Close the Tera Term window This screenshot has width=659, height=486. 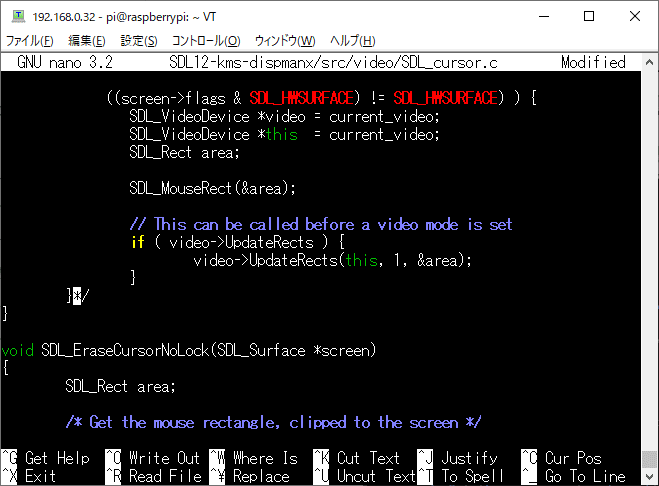(x=635, y=16)
